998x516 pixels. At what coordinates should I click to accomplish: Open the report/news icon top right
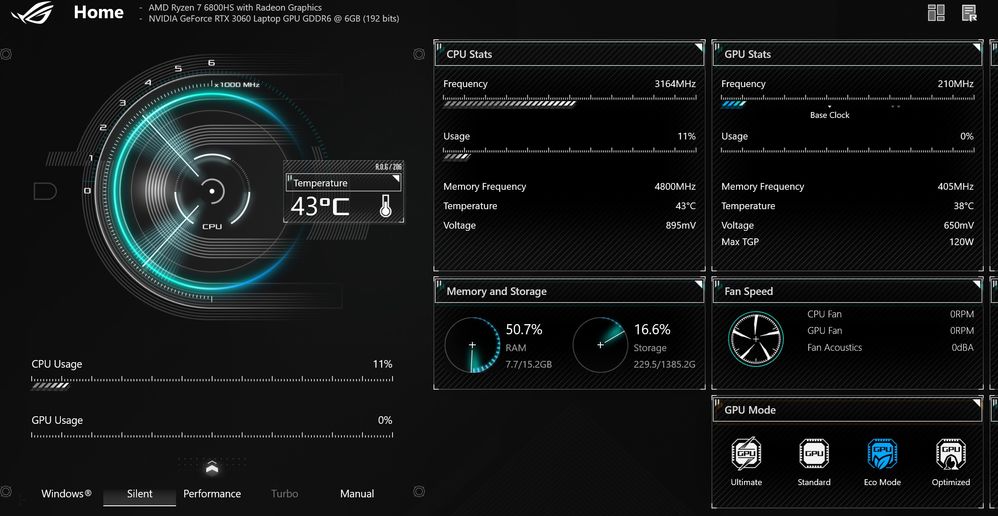point(969,13)
